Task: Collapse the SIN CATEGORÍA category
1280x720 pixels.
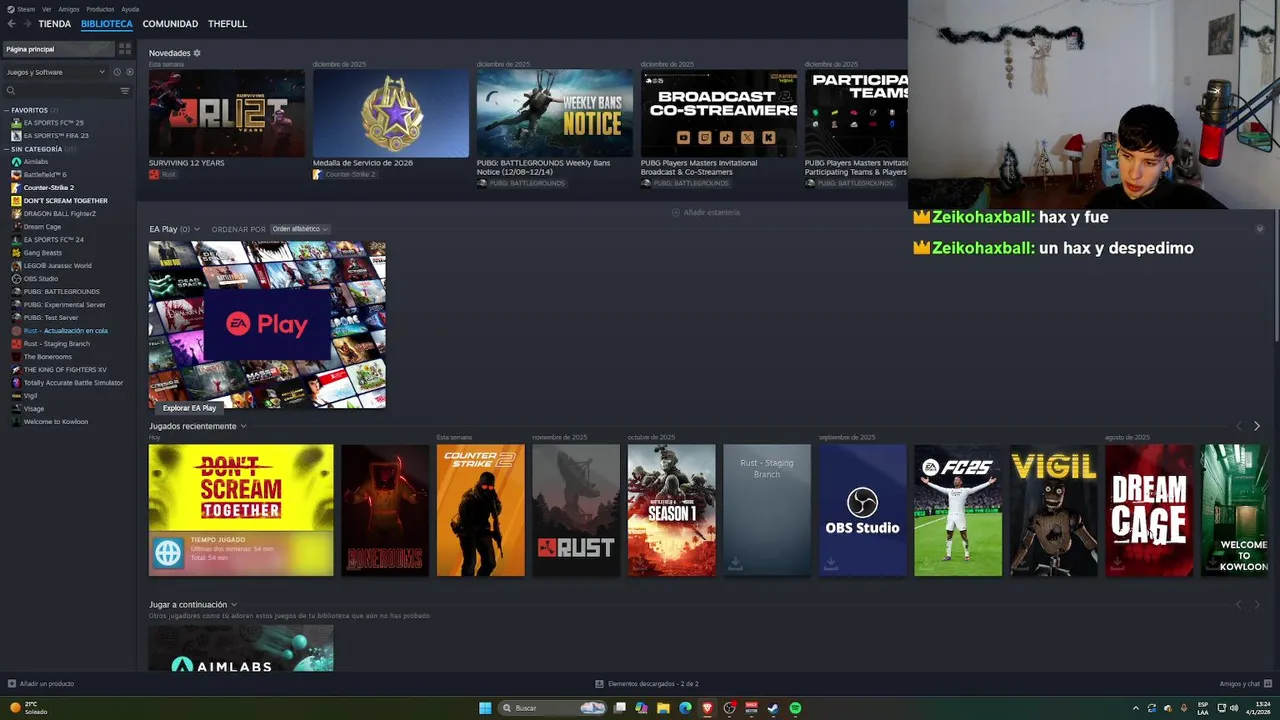Action: 6,149
